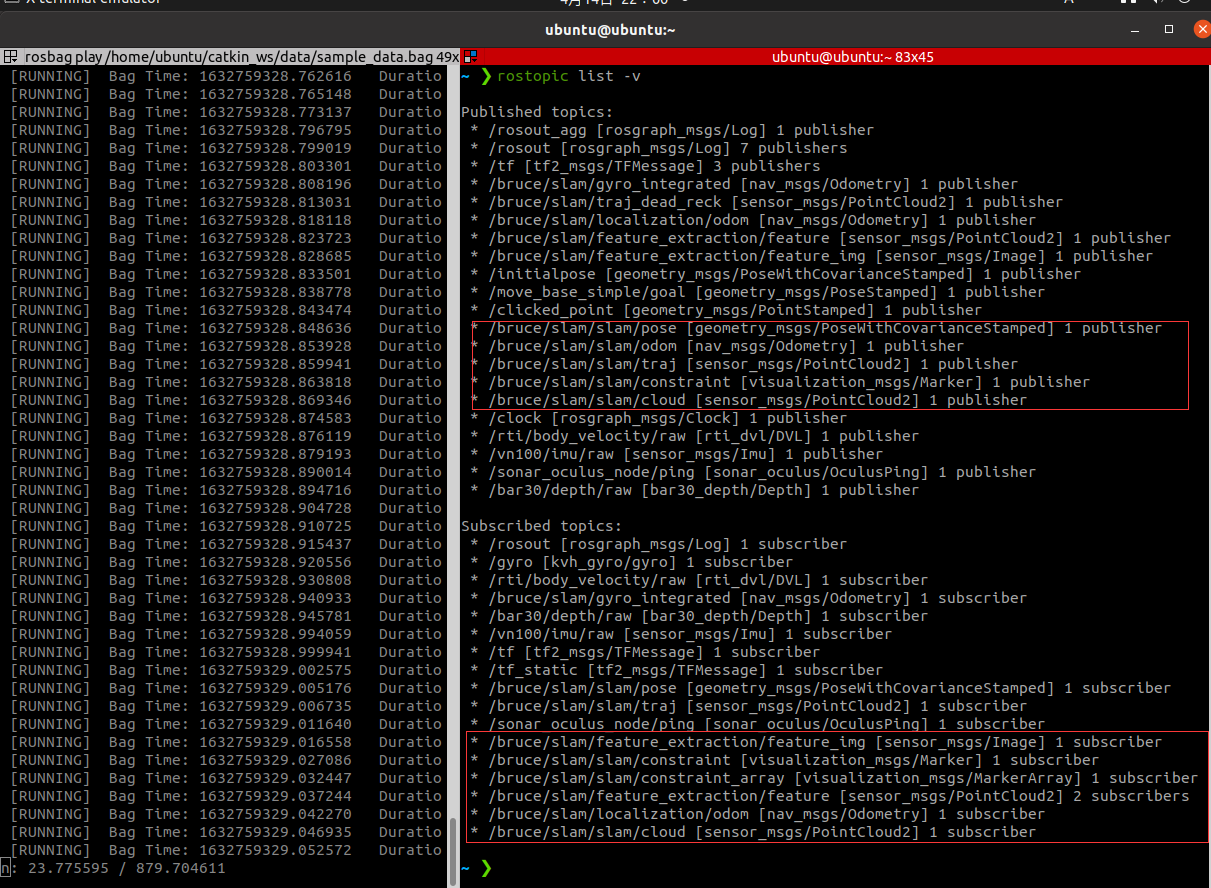
Task: Click the /bruce/slam/slam/pose 1 subscriber line
Action: coord(820,688)
